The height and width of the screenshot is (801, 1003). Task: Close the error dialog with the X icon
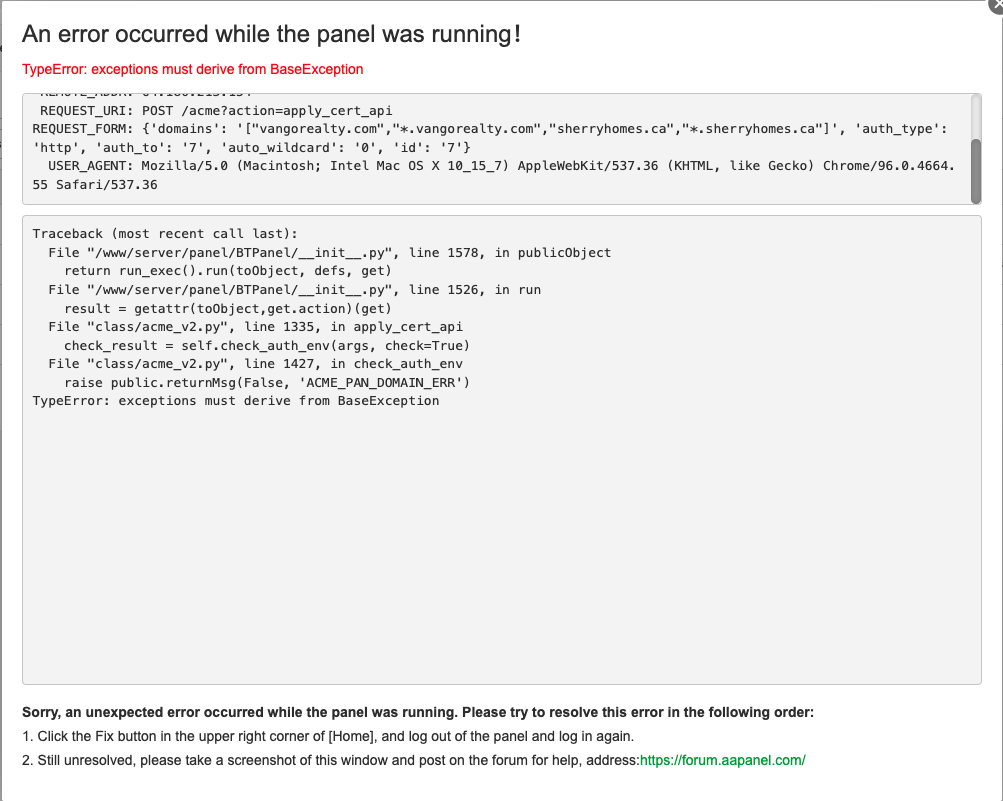coord(995,5)
